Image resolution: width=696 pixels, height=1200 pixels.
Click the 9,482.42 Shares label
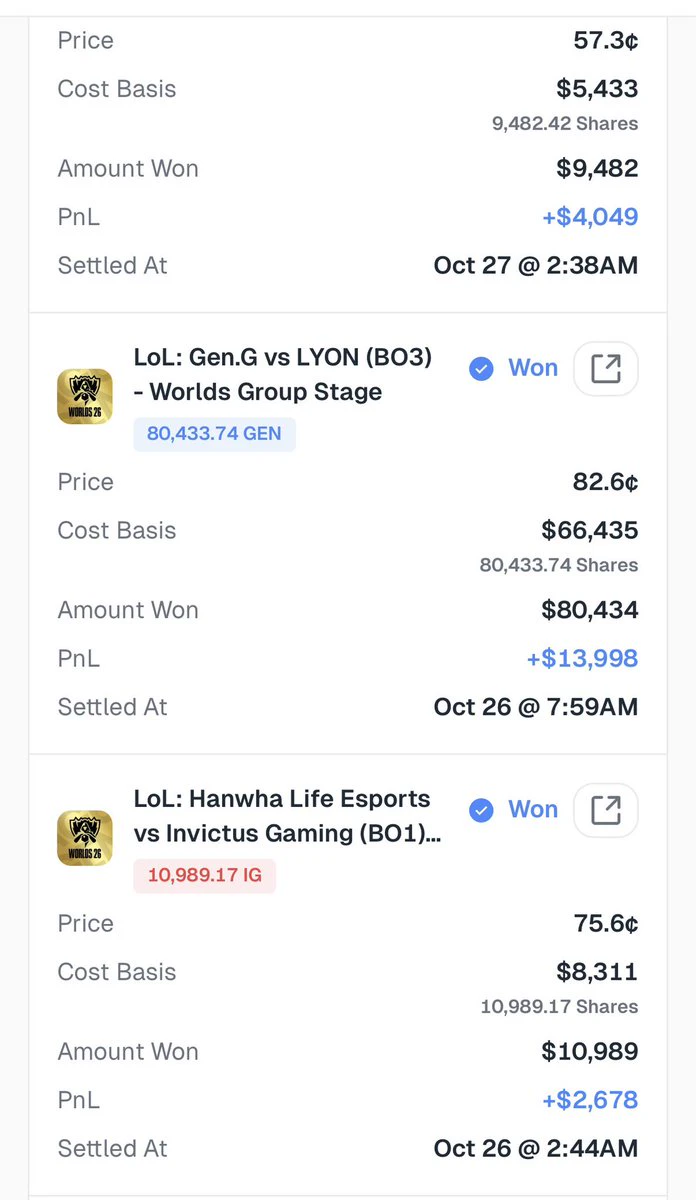565,124
